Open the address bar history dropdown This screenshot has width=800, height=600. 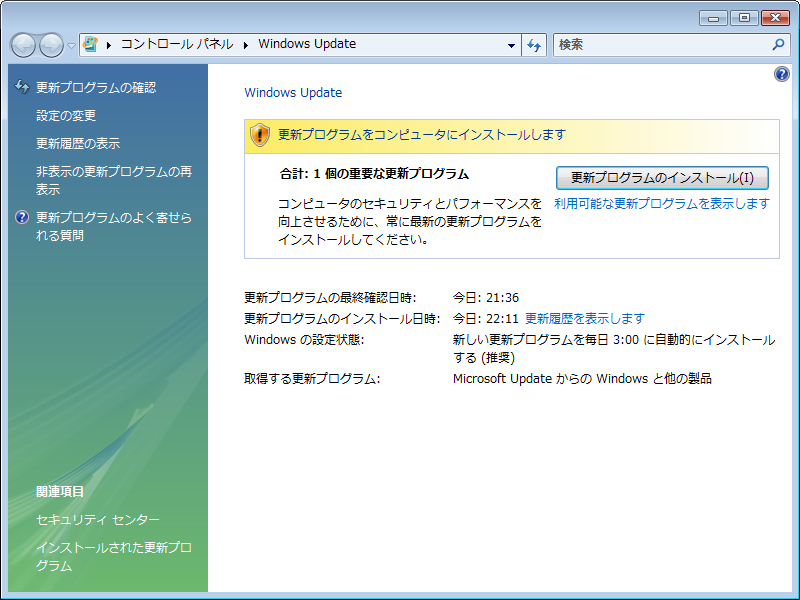511,45
